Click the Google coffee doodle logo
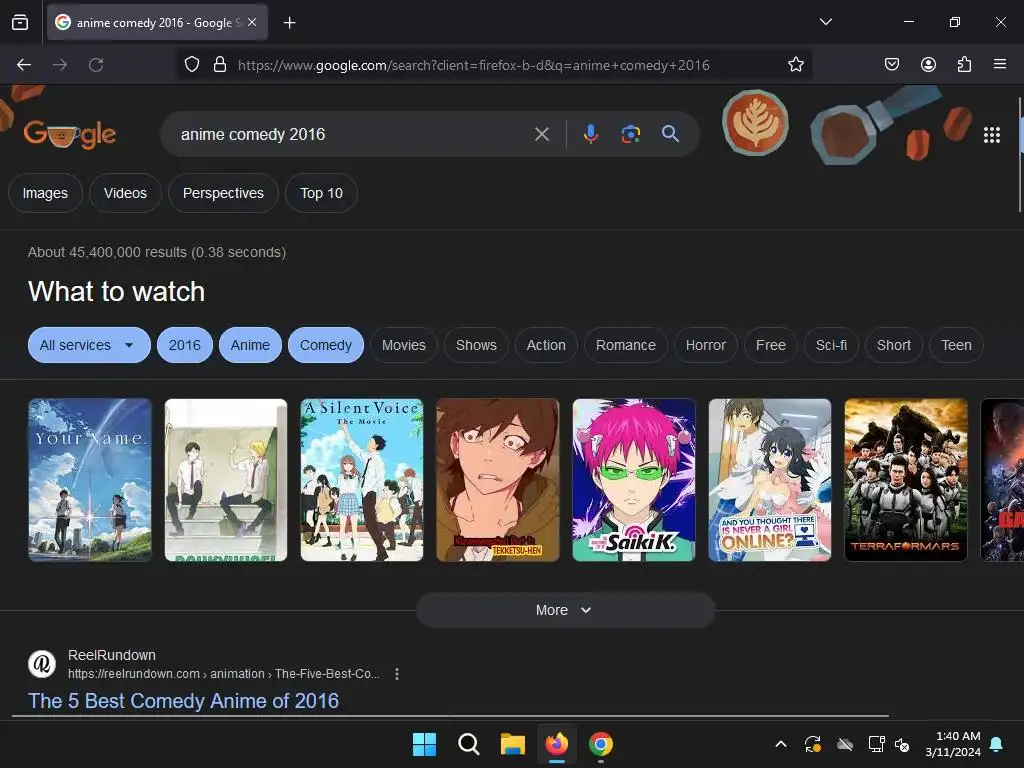Image resolution: width=1024 pixels, height=768 pixels. pyautogui.click(x=70, y=133)
